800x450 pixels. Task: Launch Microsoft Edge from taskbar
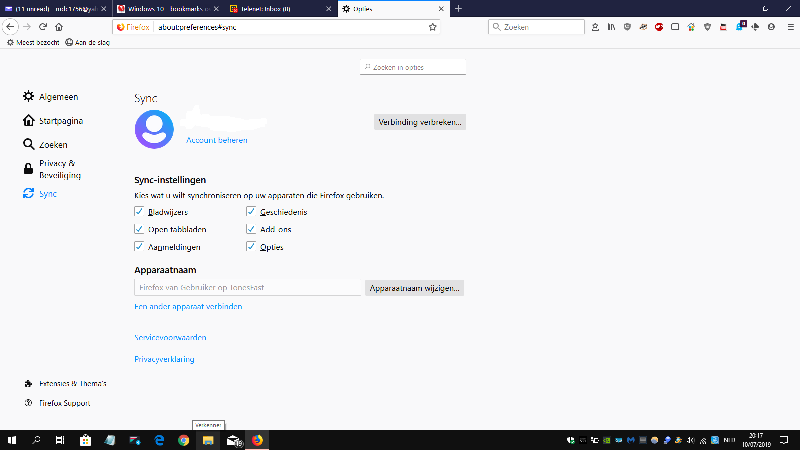[x=159, y=440]
